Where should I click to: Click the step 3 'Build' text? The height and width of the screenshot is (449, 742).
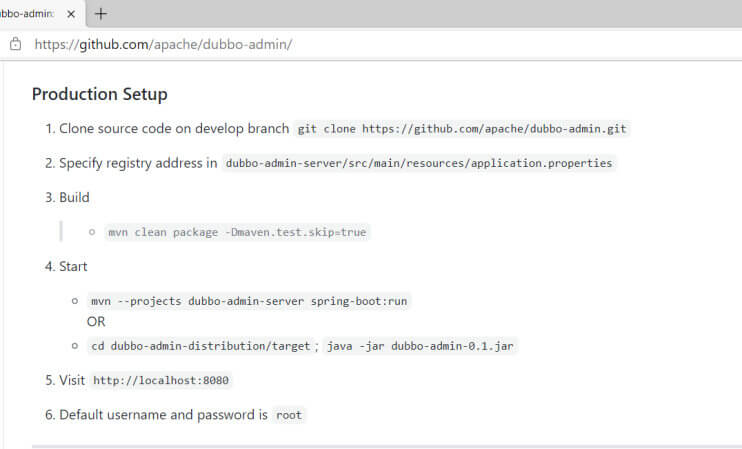click(74, 197)
